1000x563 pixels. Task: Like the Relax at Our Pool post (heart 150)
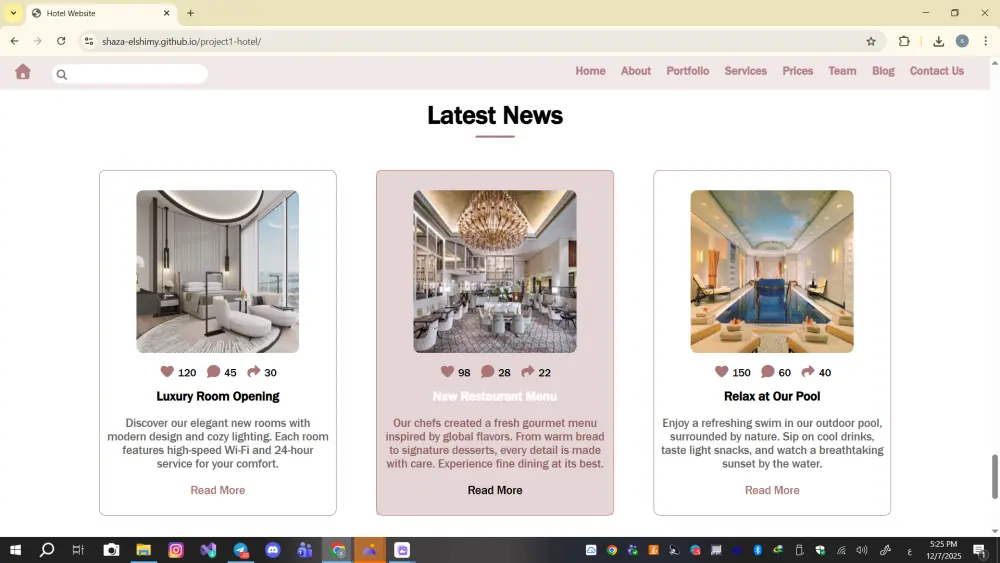721,371
